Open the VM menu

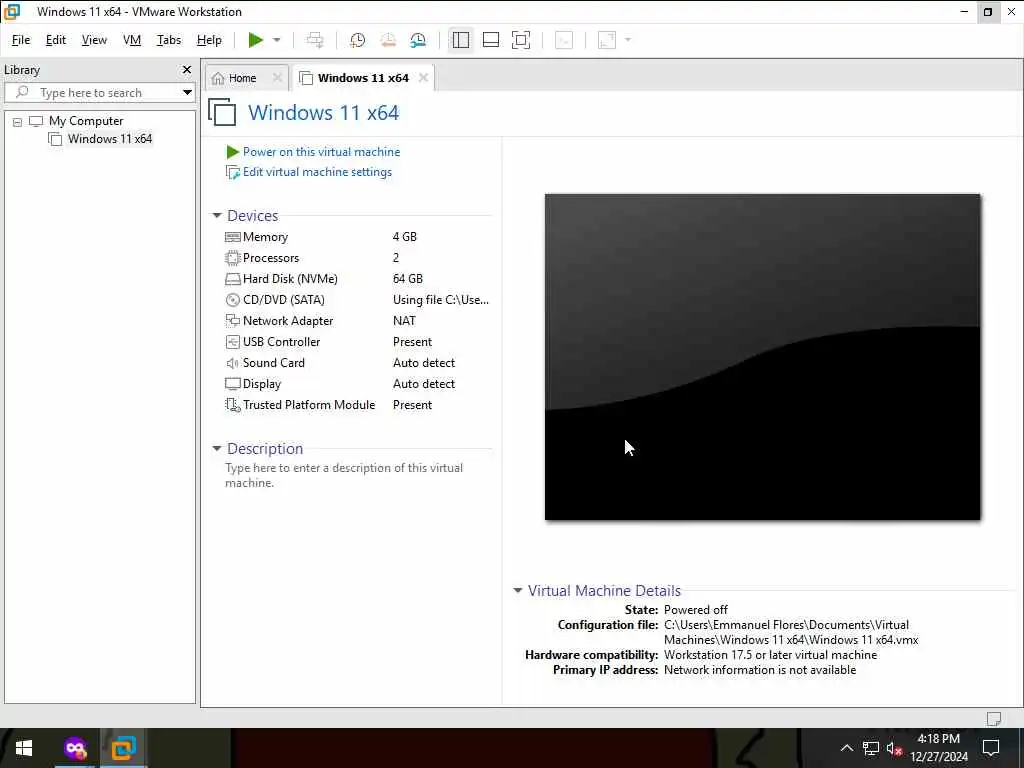(132, 40)
